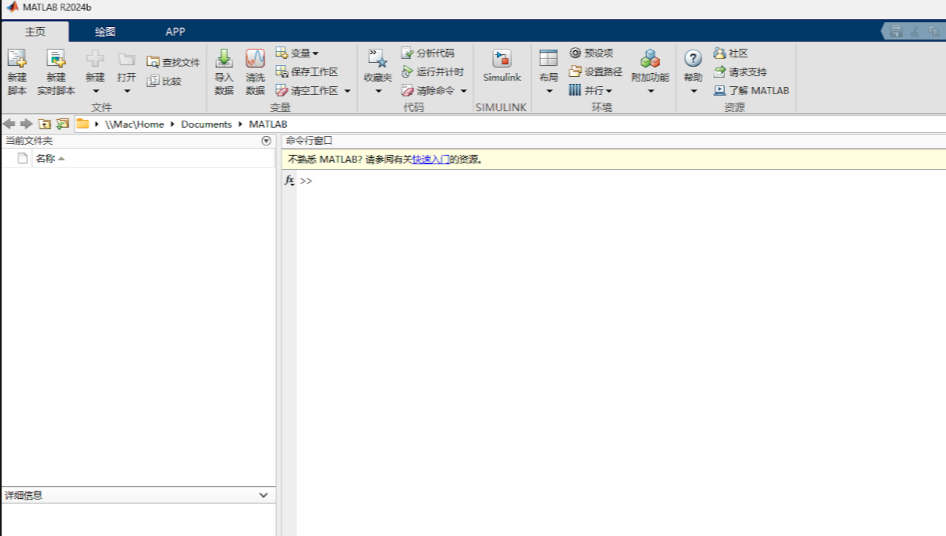
Task: Click the 帮助 (Help) question mark icon
Action: coord(693,59)
